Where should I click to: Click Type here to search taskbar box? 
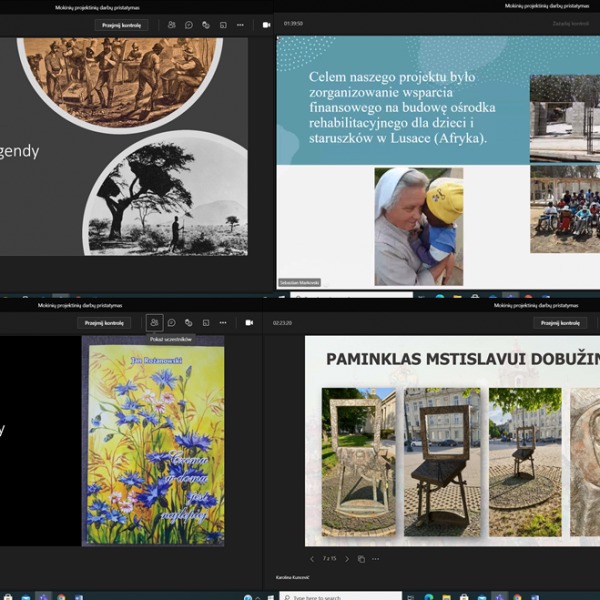tap(341, 596)
